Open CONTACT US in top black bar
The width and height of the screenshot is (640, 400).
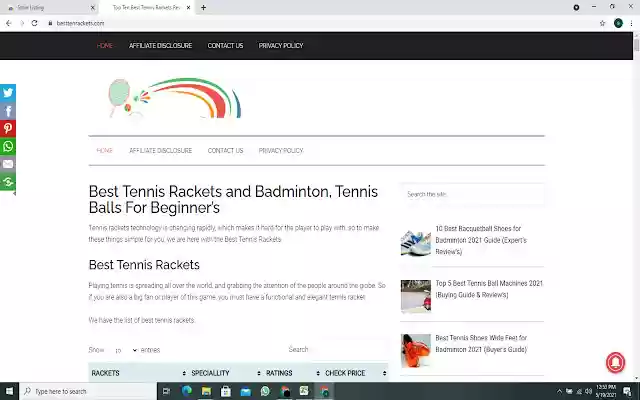225,46
